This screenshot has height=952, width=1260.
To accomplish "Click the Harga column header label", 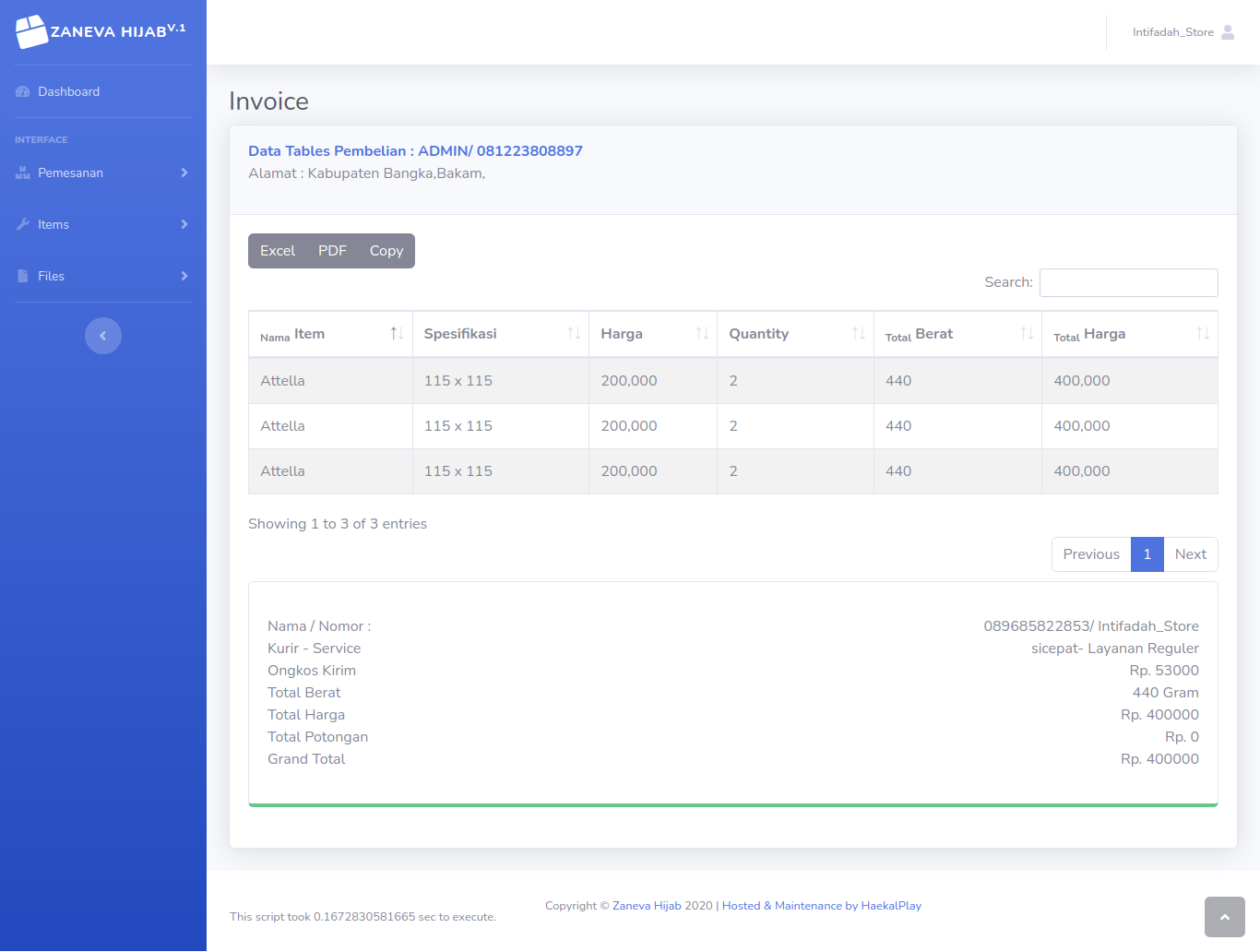I will [622, 334].
